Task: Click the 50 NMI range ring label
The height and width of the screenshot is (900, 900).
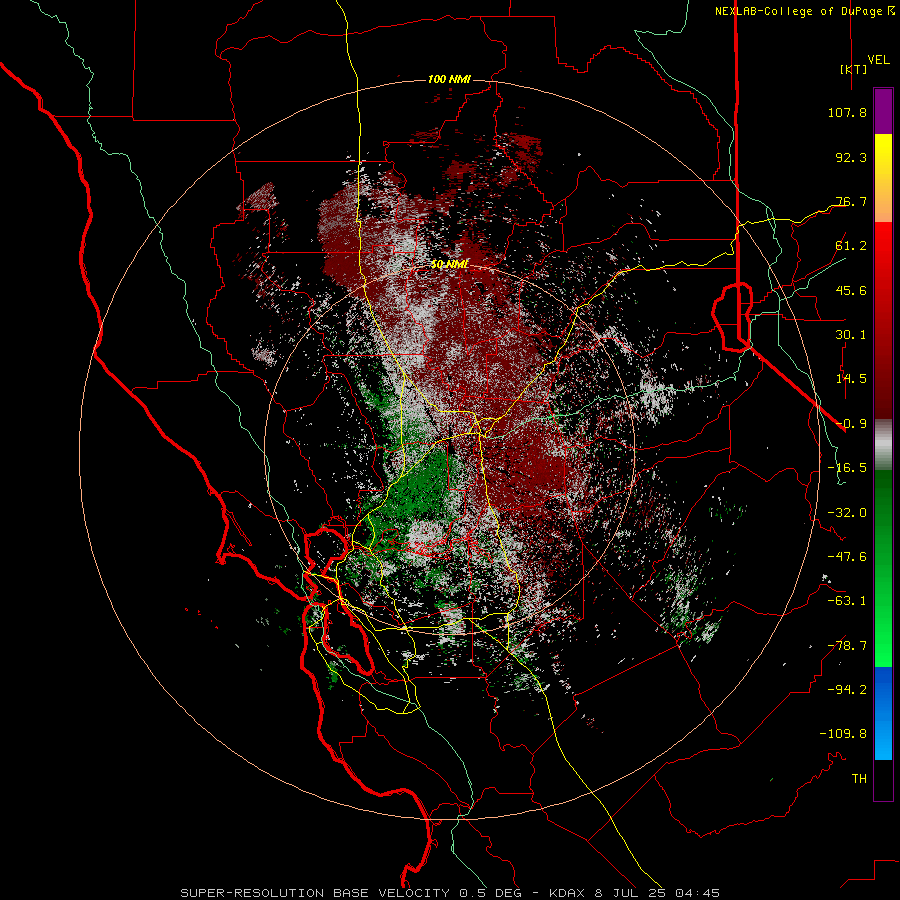Action: pos(450,264)
